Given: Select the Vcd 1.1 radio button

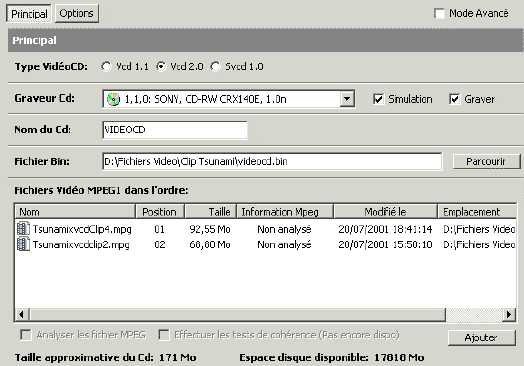Looking at the screenshot, I should pos(107,67).
